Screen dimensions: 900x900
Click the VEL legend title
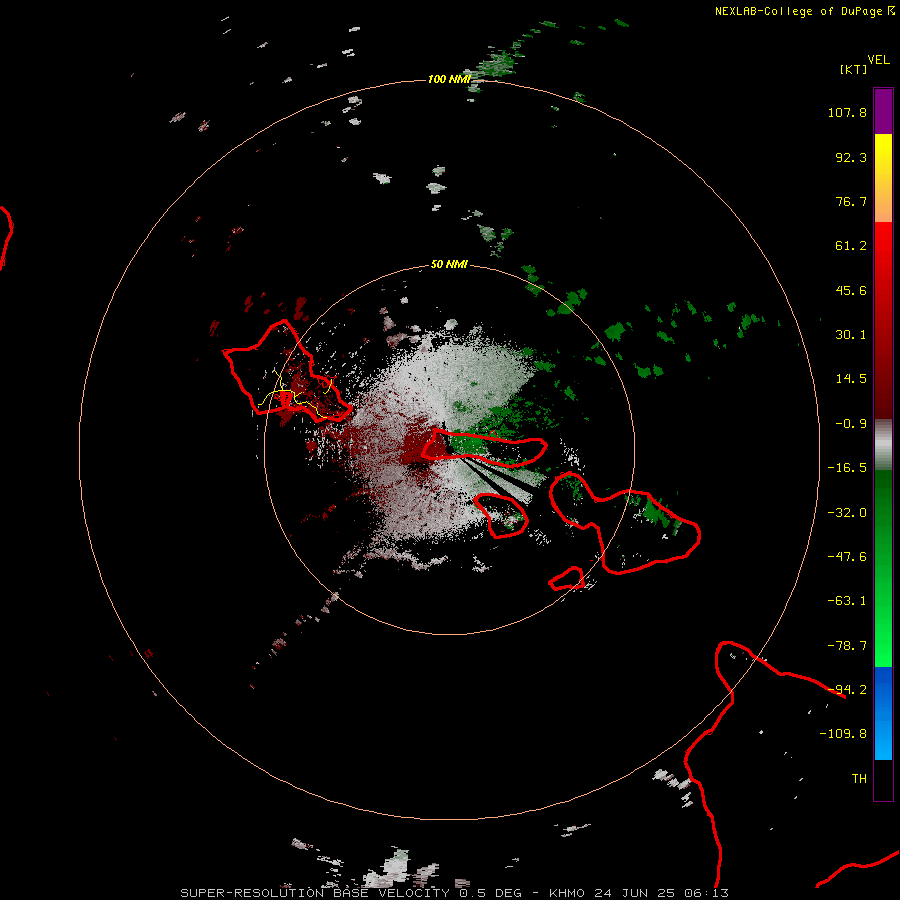pyautogui.click(x=878, y=60)
